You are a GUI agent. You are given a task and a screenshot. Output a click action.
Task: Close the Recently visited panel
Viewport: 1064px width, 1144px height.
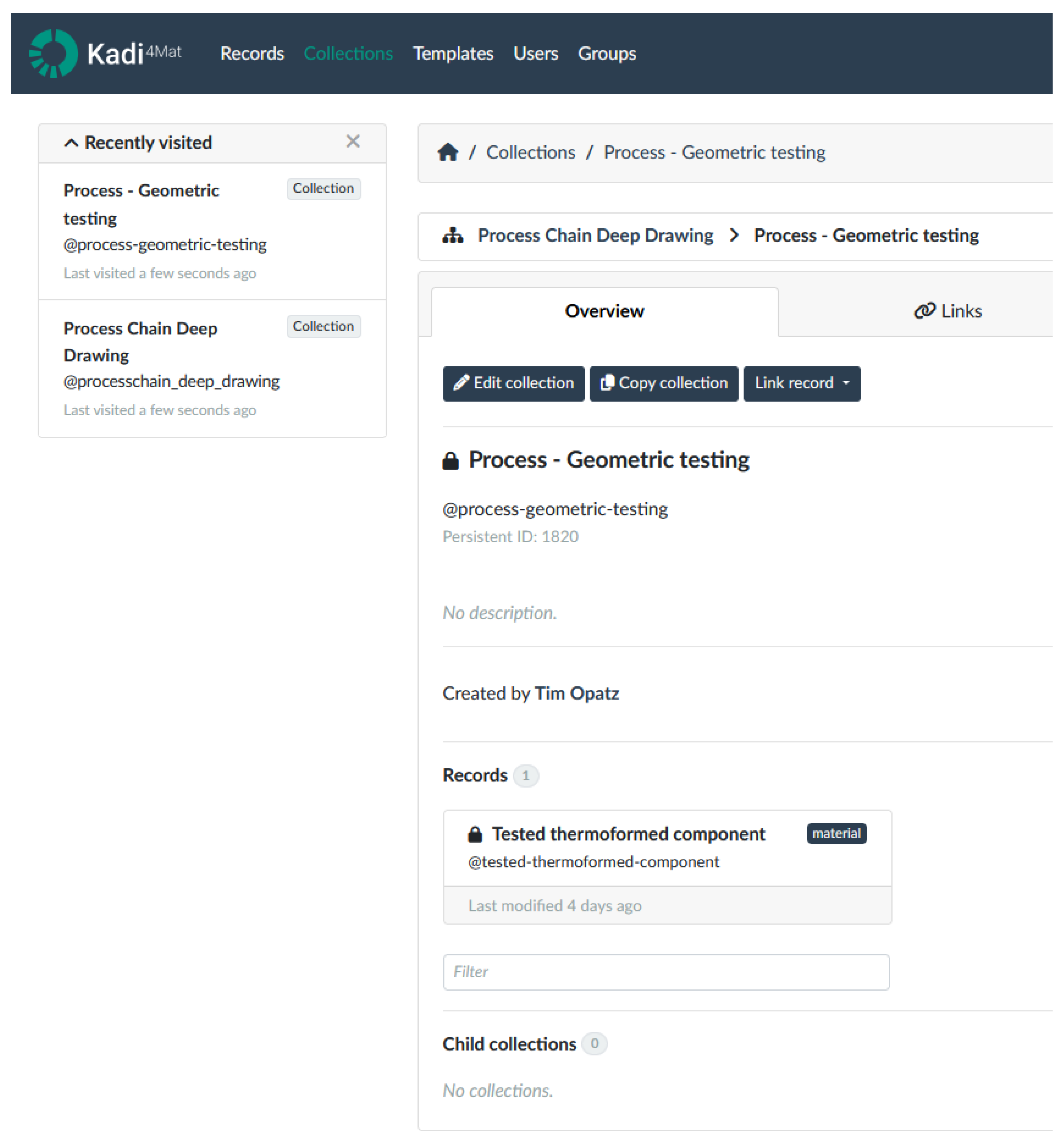pyautogui.click(x=353, y=142)
